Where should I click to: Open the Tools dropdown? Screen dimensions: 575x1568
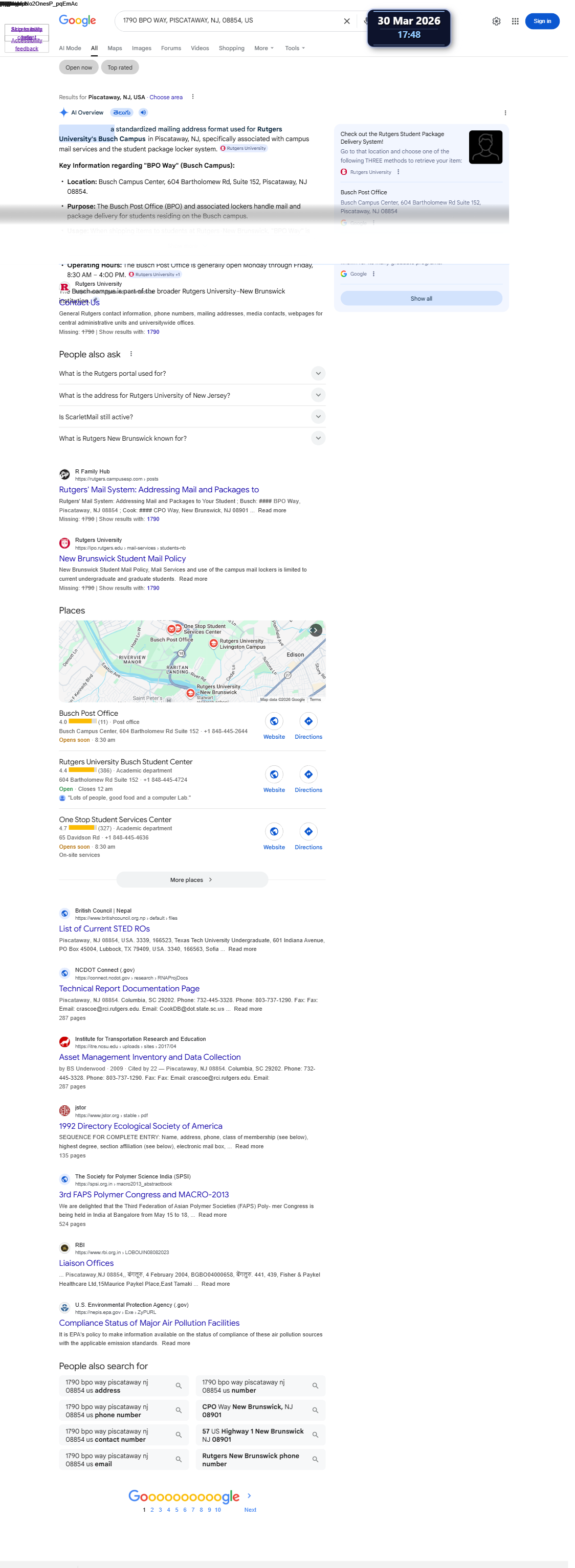tap(298, 49)
